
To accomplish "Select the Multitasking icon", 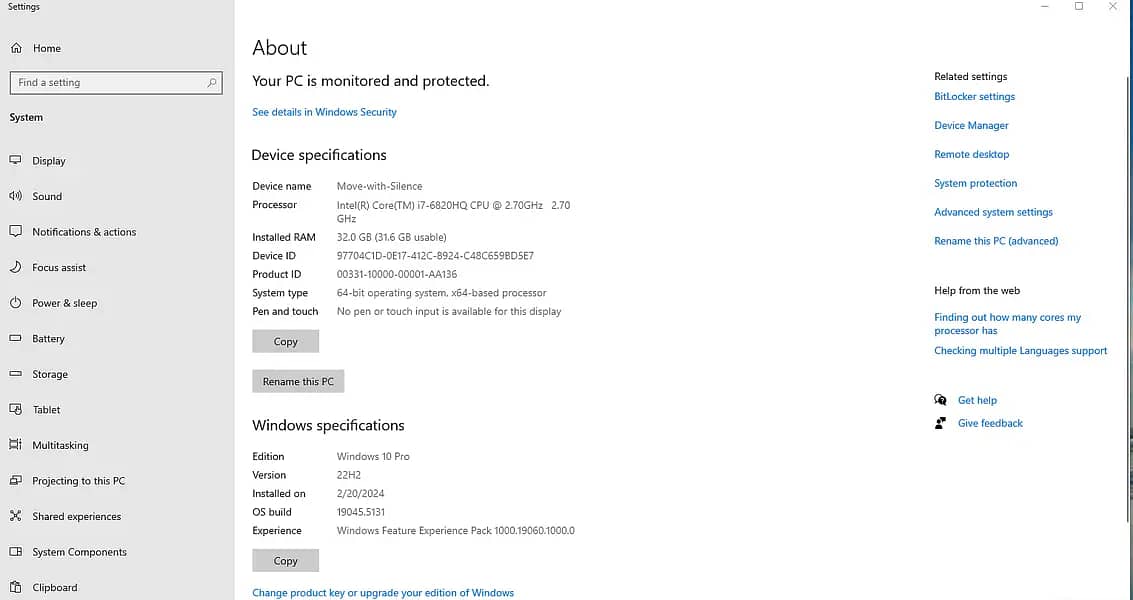I will coord(15,445).
